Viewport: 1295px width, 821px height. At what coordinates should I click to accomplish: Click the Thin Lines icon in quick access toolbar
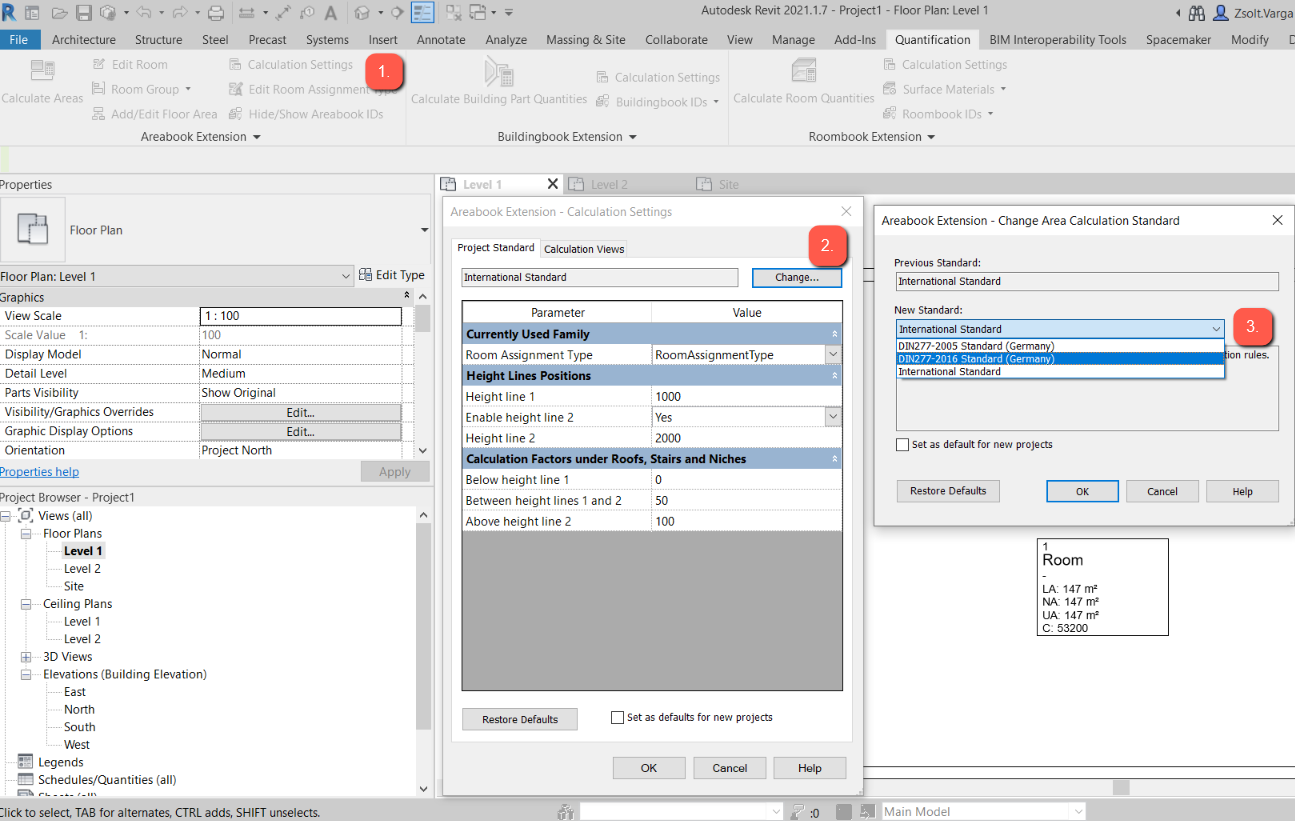[x=423, y=13]
